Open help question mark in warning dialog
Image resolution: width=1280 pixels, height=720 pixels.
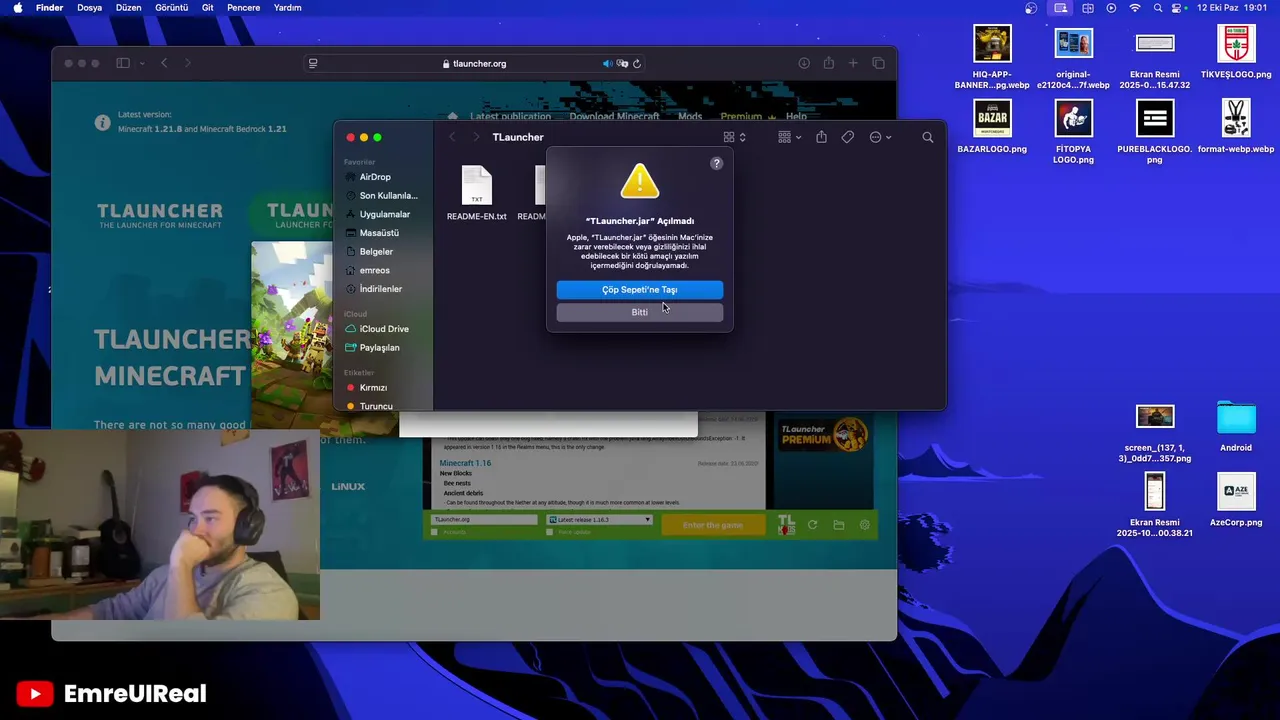(x=716, y=163)
